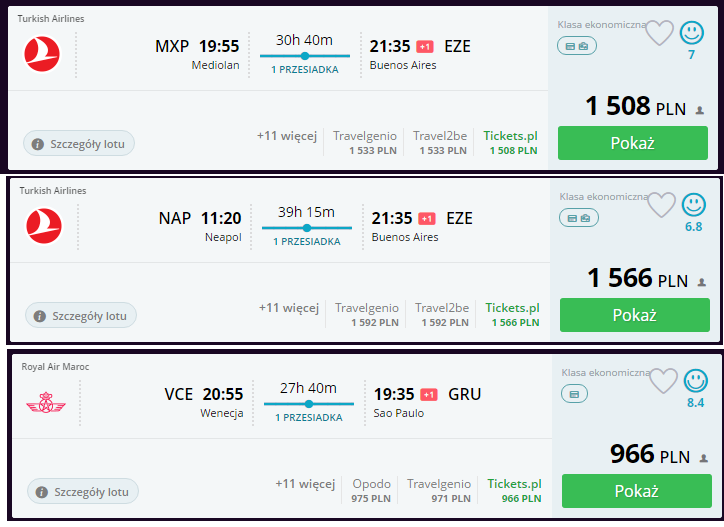Viewport: 724px width, 527px height.
Task: Click the 39h 15m layover timeline dot
Action: point(307,228)
